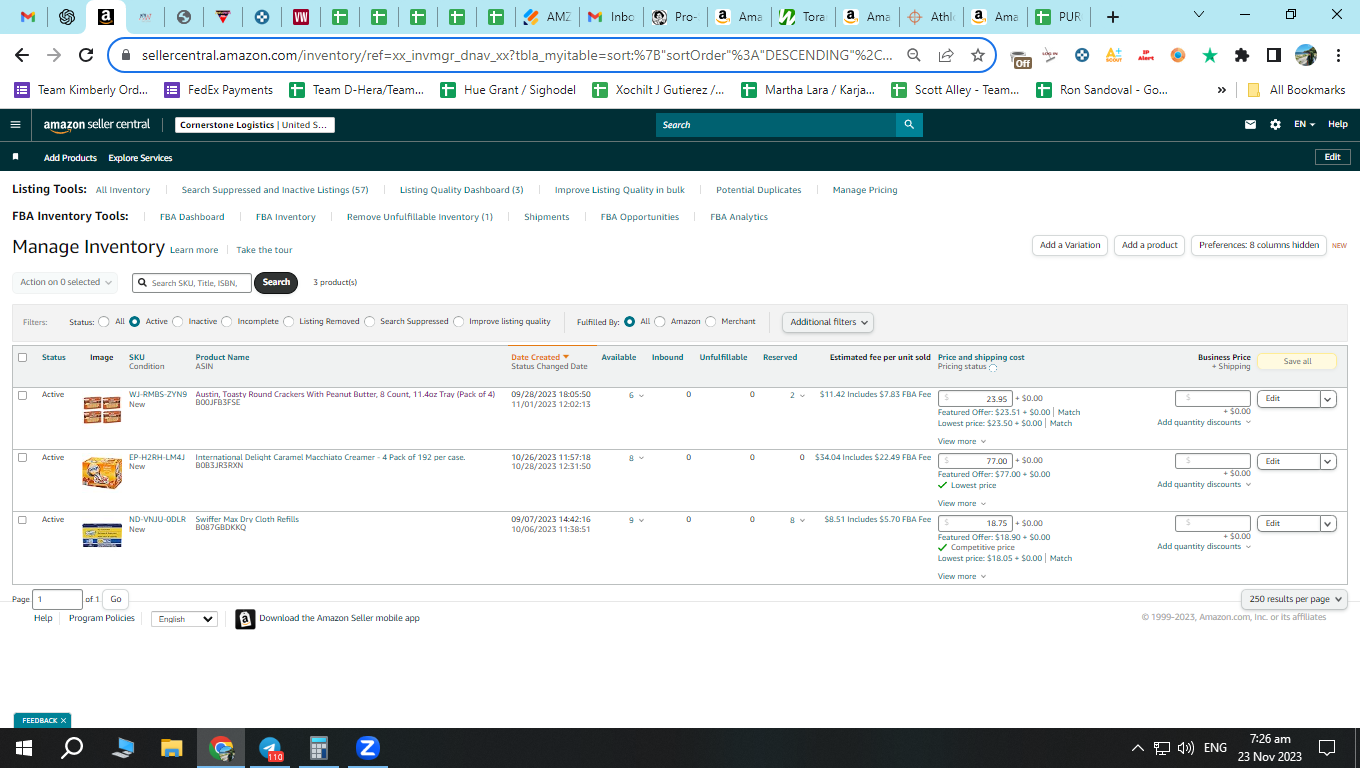Select Fulfilled By Amazon radio button
The height and width of the screenshot is (768, 1360).
[x=660, y=322]
